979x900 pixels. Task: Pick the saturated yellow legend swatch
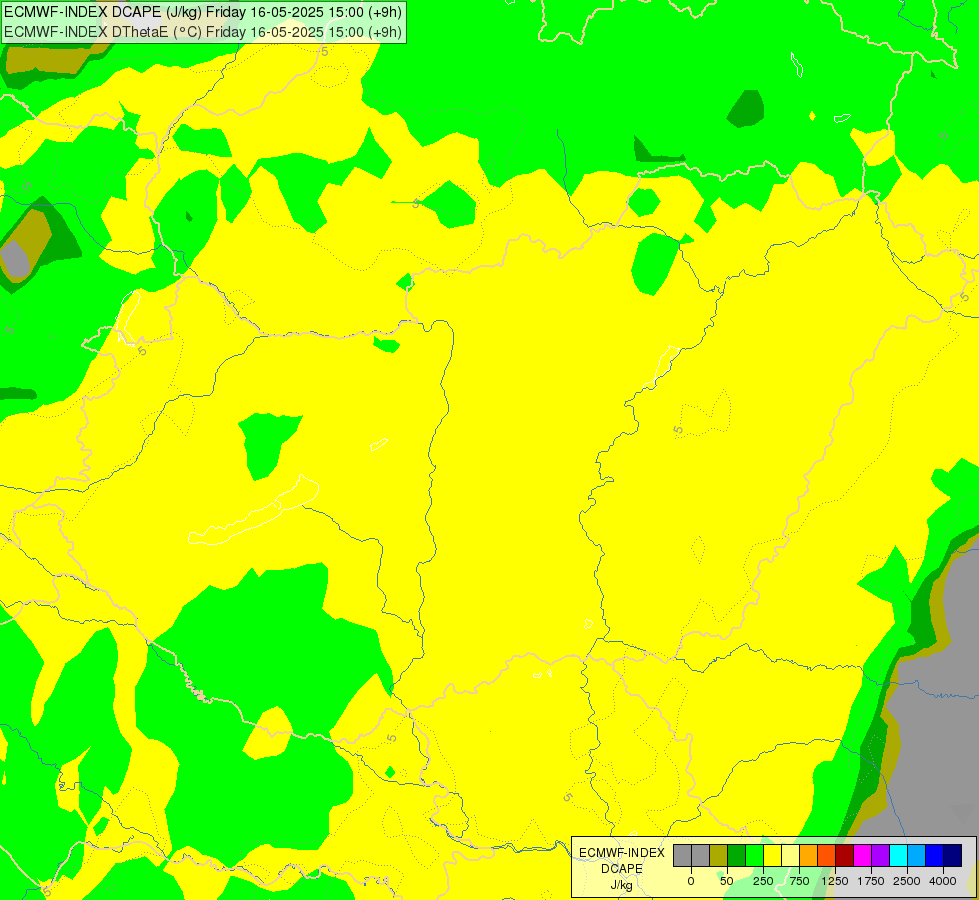point(772,855)
